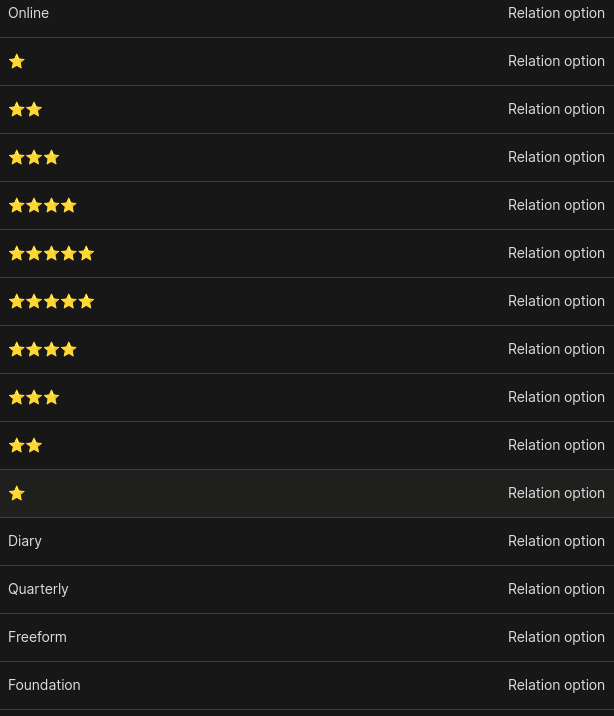
Task: Select the two-star option nearest the Online row
Action: [x=307, y=109]
